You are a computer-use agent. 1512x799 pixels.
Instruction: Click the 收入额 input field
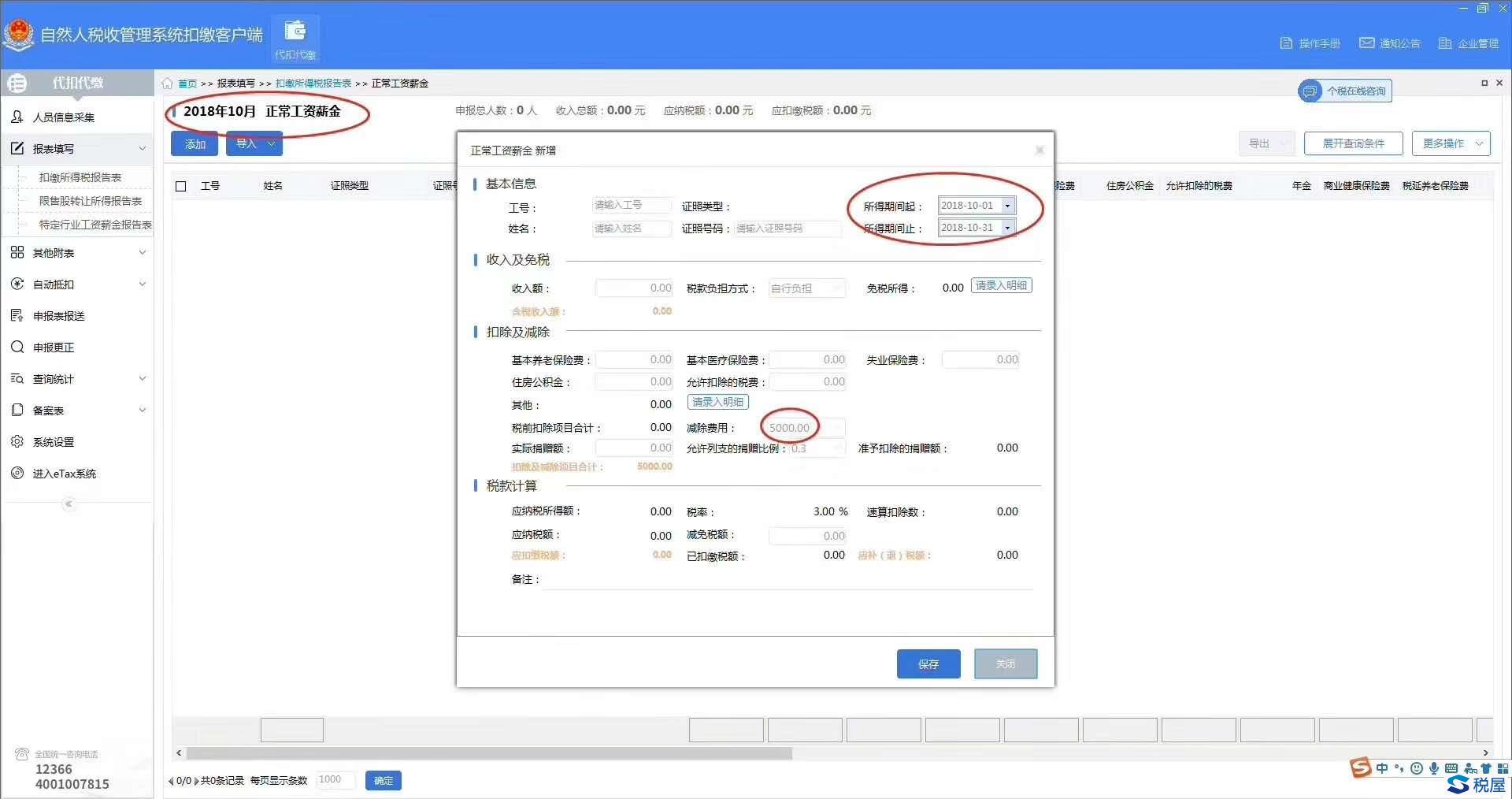click(x=634, y=288)
